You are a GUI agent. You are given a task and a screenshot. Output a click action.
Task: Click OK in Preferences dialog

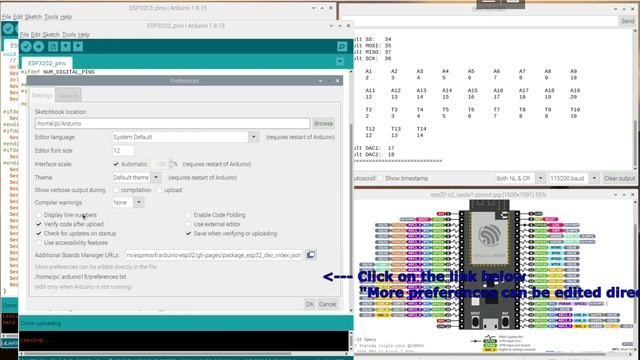tap(309, 304)
